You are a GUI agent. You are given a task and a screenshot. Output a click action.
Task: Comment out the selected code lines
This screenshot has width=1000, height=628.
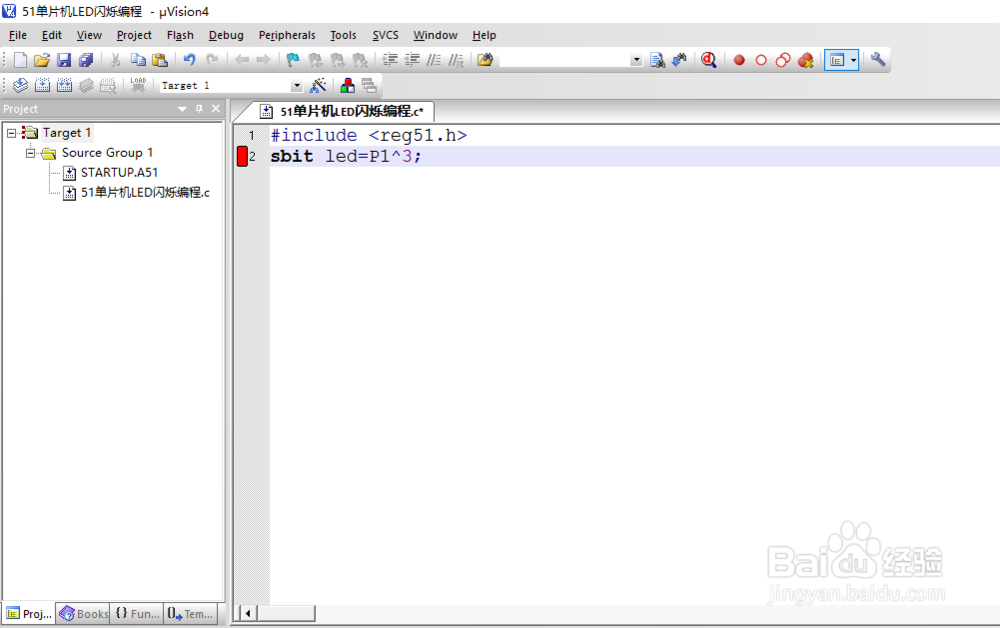click(x=434, y=60)
